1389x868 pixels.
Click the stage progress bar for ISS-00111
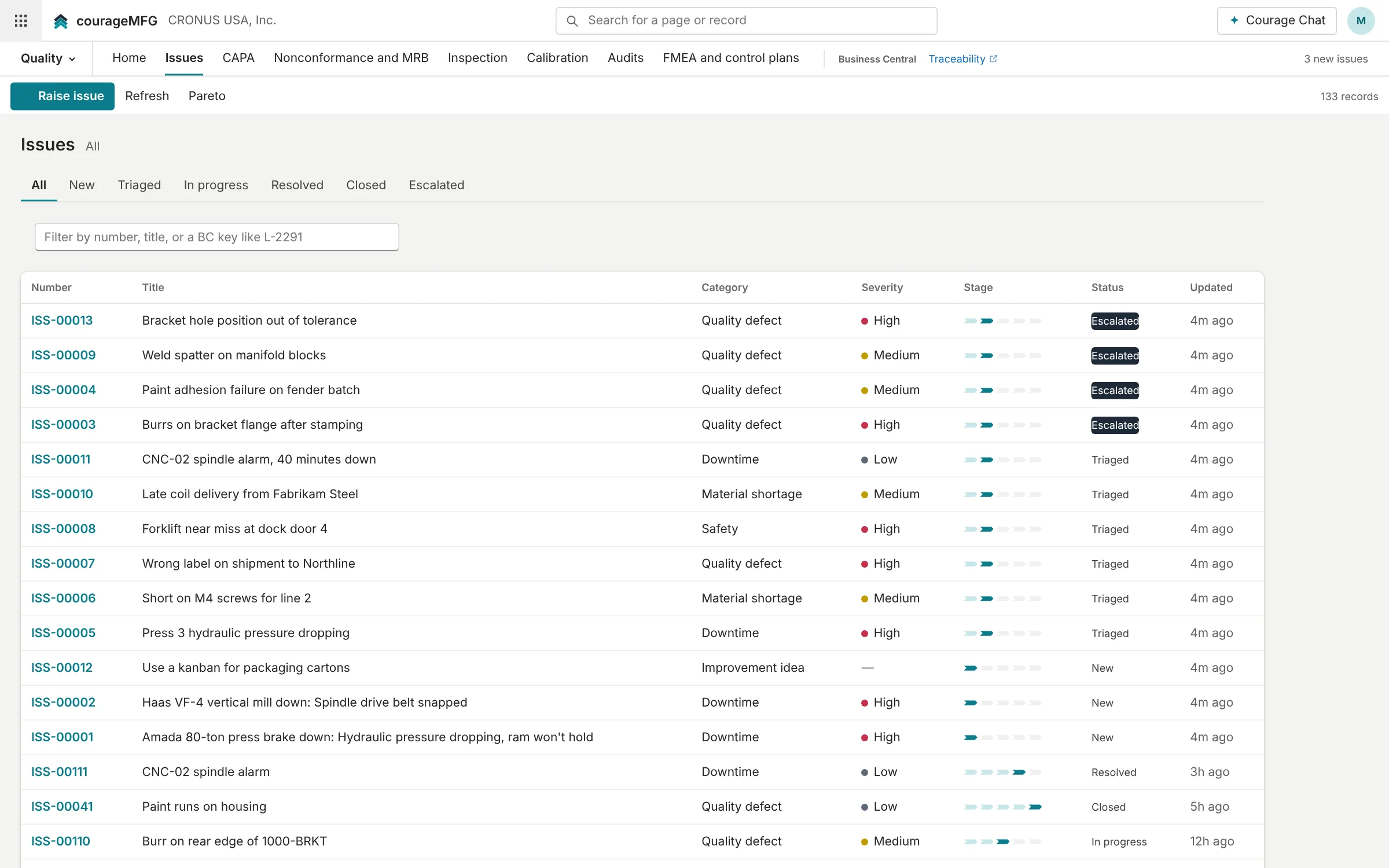pyautogui.click(x=1003, y=772)
